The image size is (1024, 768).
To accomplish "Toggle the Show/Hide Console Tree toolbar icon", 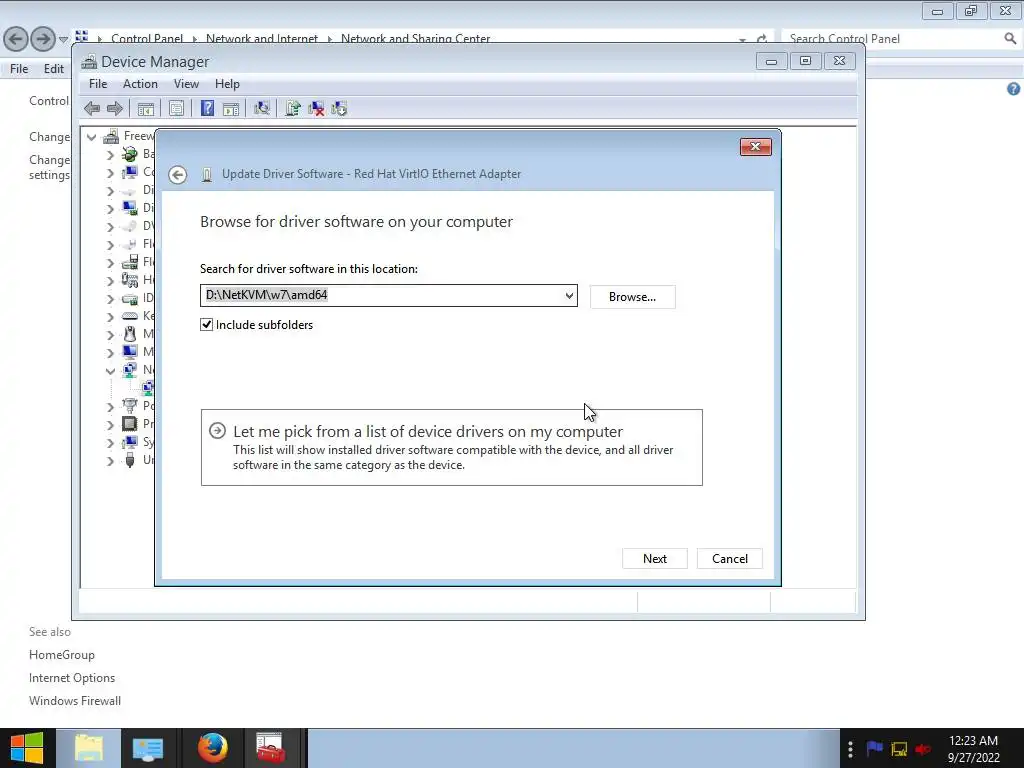I will [146, 108].
